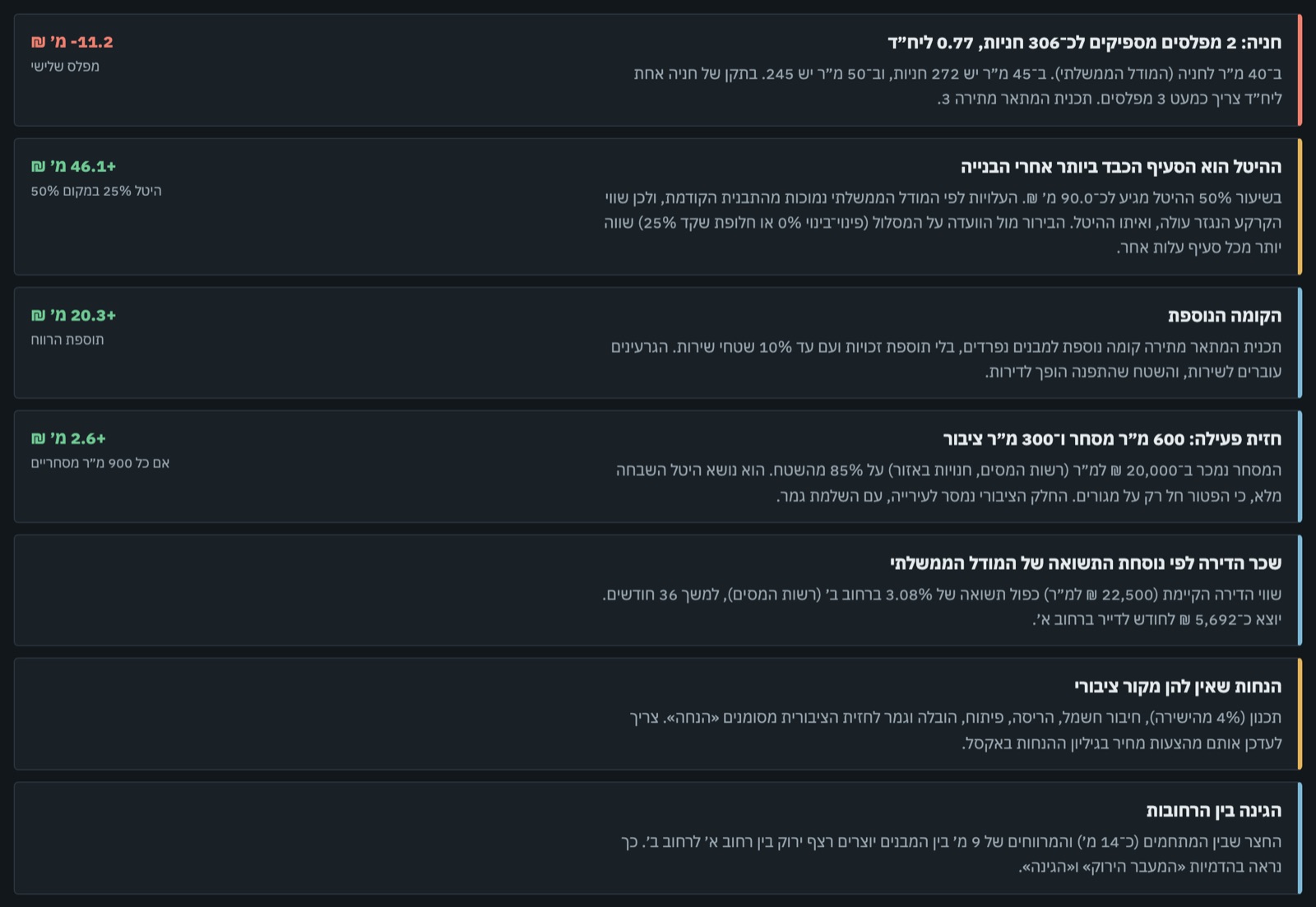The width and height of the screenshot is (1316, 907).
Task: Click the heading 'ההיטל הוא הסעיף הכבד ביותר'
Action: pyautogui.click(x=1121, y=167)
